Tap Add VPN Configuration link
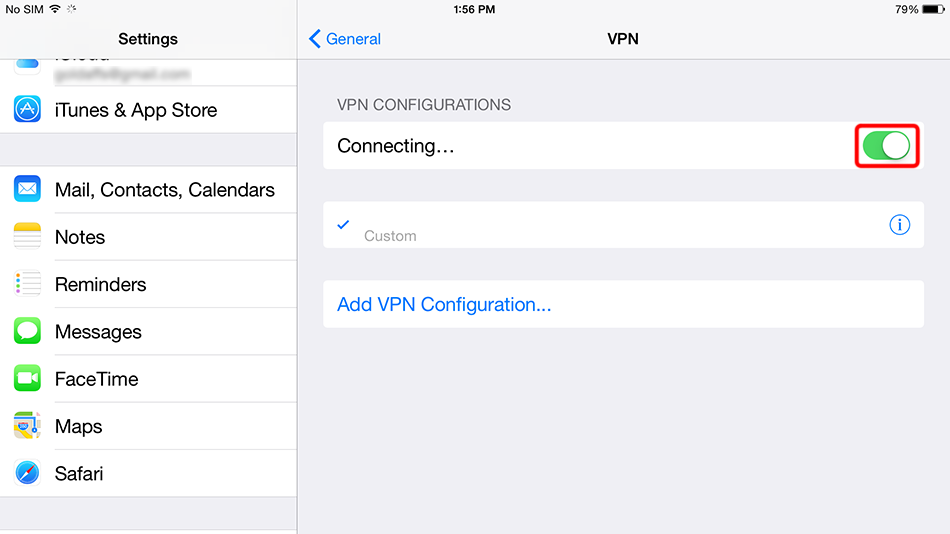 point(444,304)
